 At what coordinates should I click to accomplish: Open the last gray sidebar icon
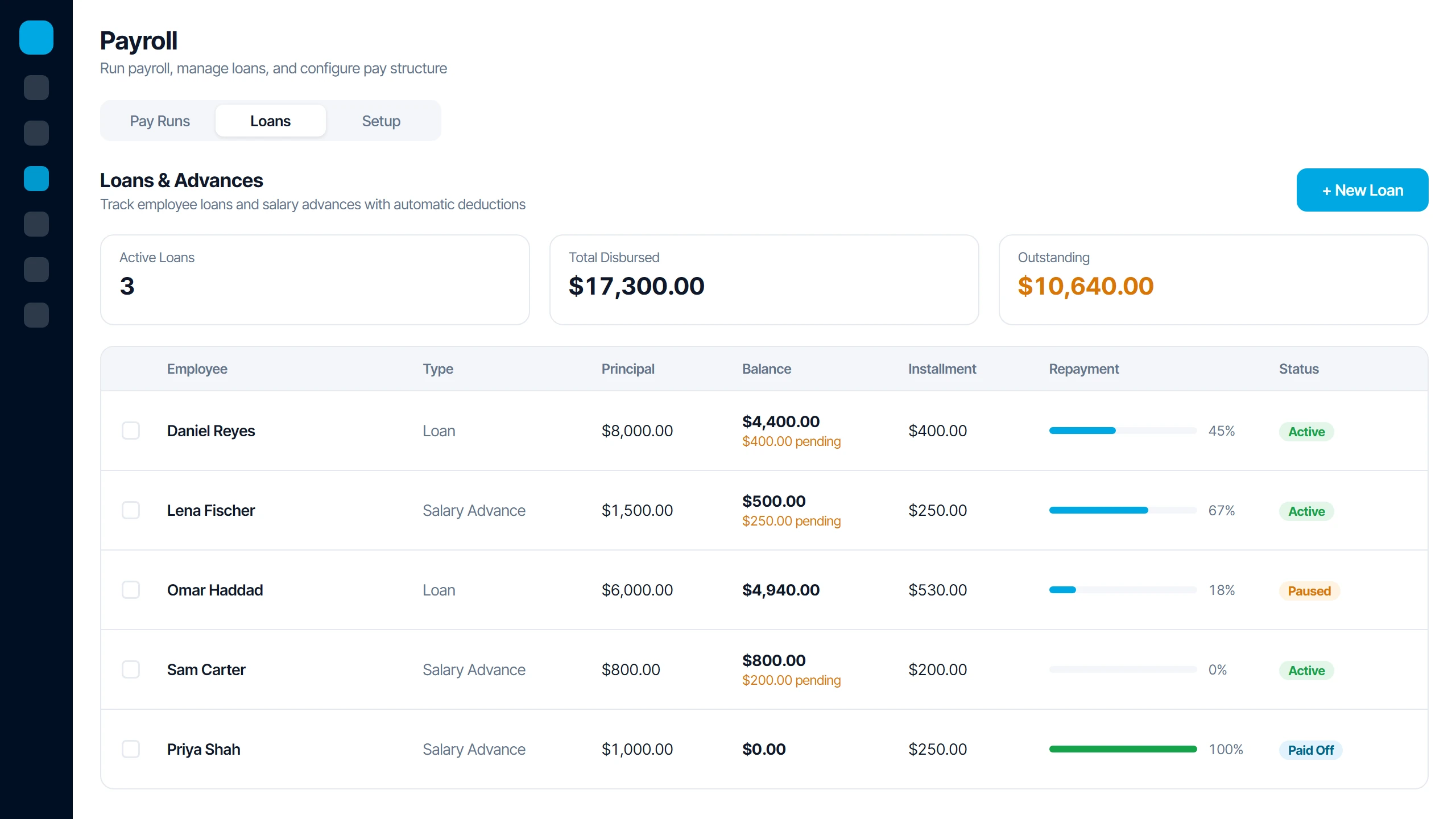click(x=36, y=315)
